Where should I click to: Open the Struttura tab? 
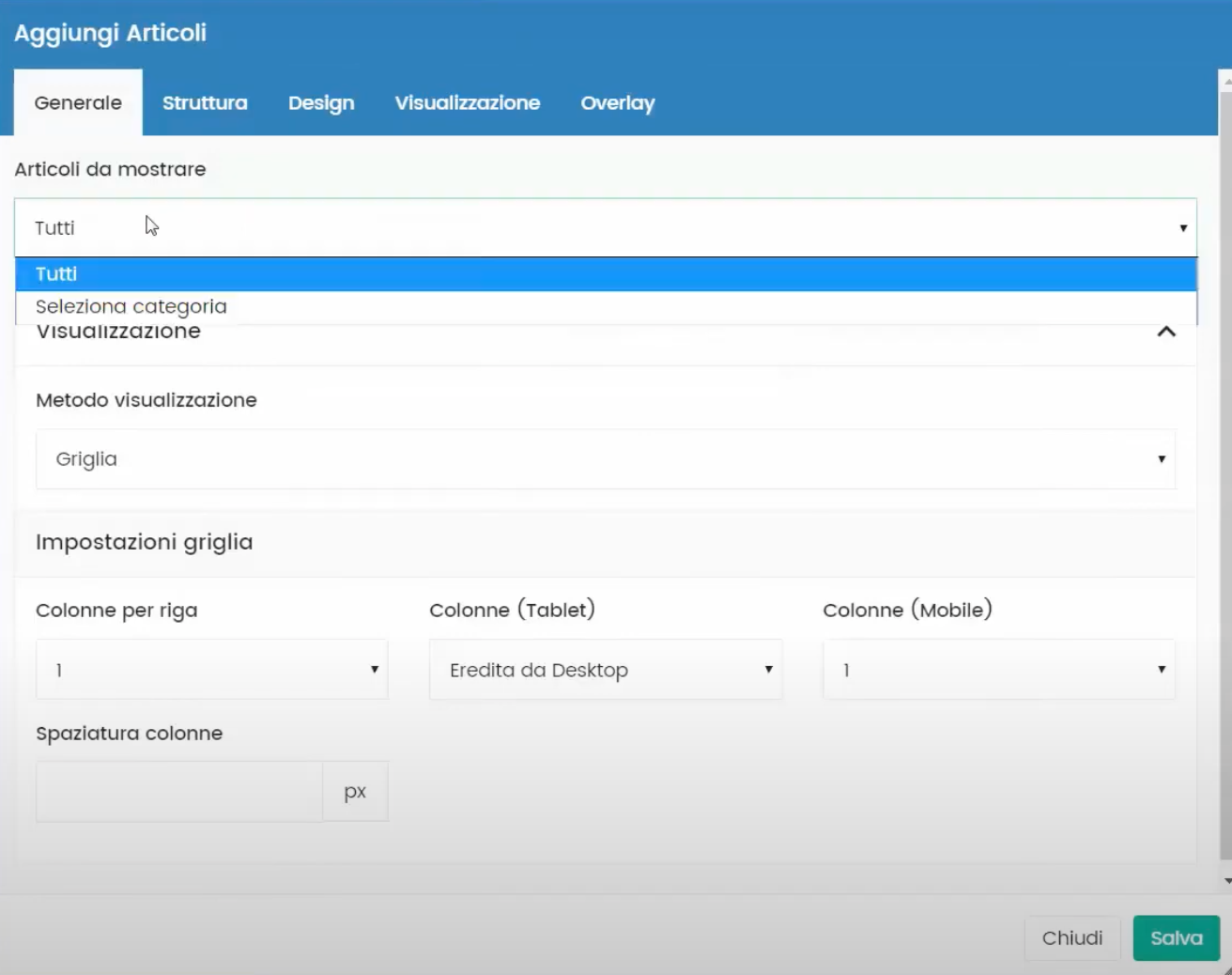click(x=205, y=103)
